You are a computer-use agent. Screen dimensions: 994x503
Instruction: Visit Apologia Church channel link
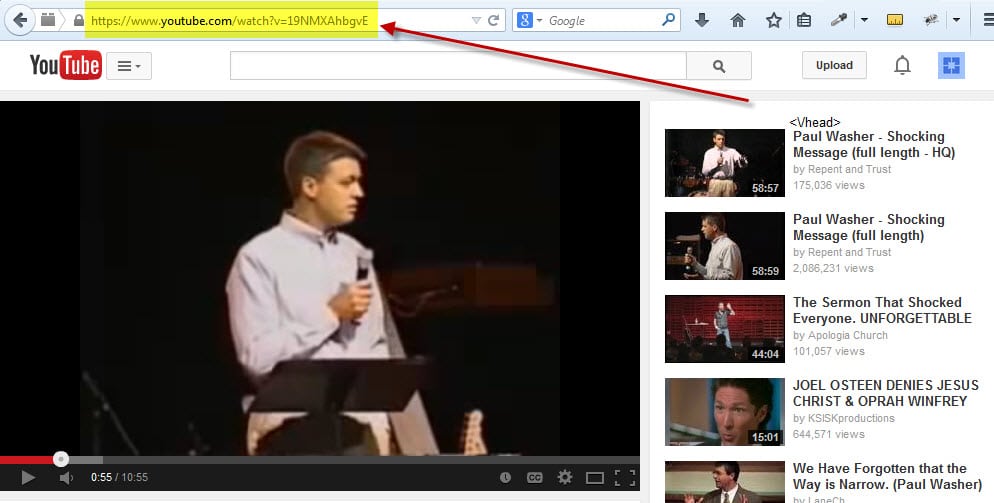pyautogui.click(x=848, y=336)
